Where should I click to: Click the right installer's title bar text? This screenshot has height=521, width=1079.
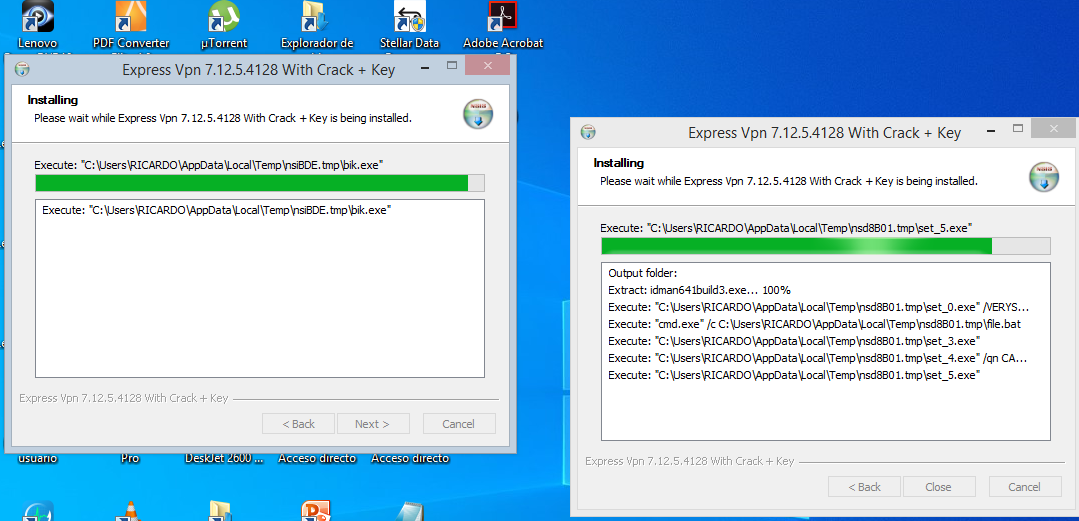click(824, 133)
